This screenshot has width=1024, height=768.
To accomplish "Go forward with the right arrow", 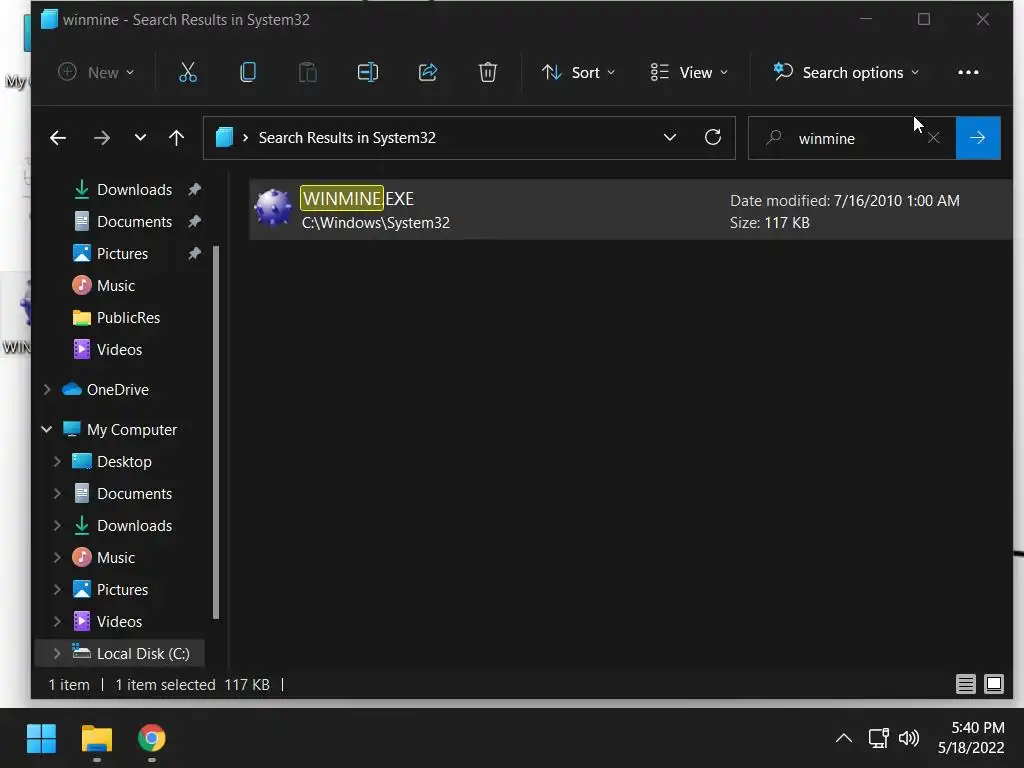I will coord(101,138).
